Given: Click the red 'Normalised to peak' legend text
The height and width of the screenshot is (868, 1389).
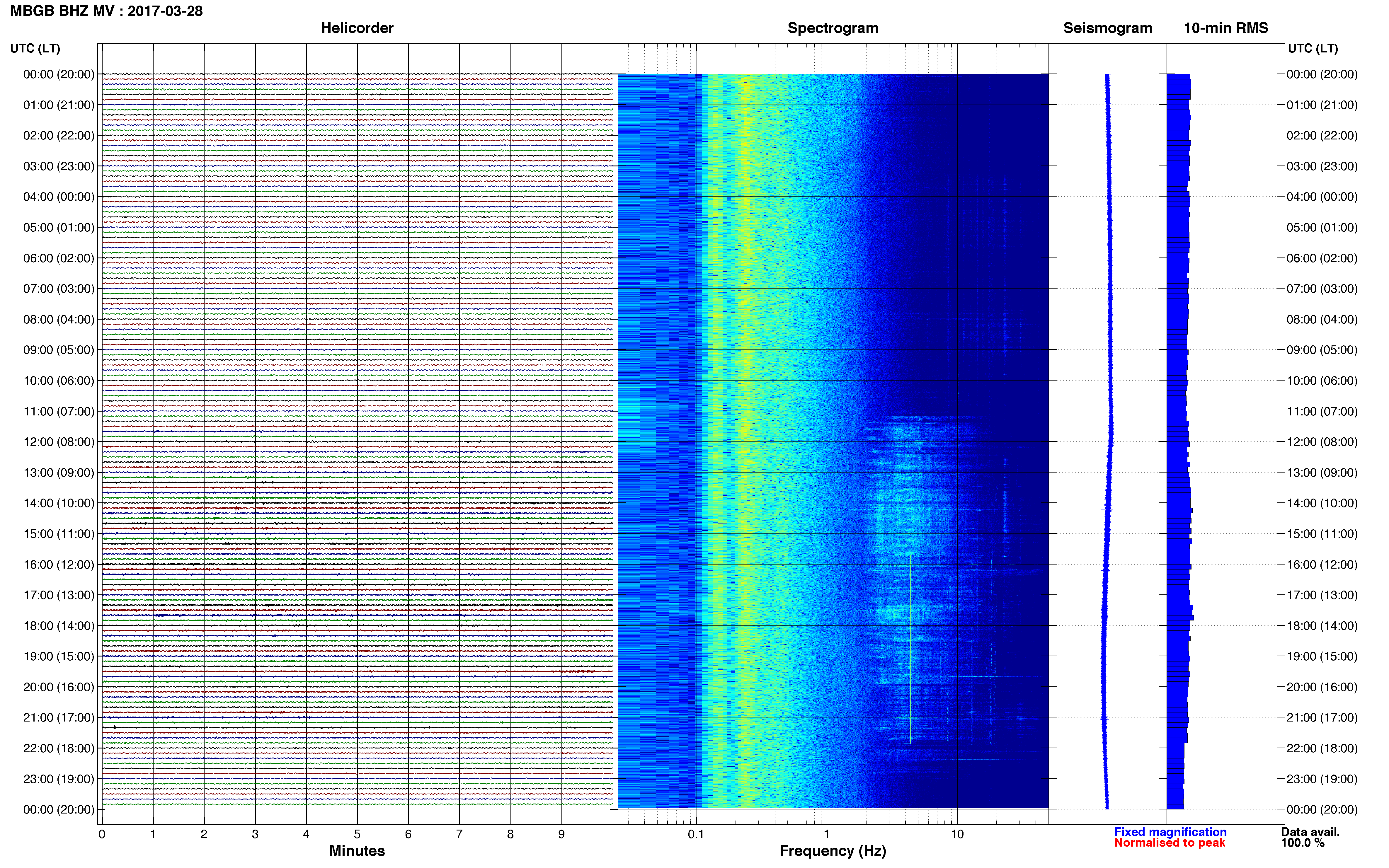Looking at the screenshot, I should point(1170,843).
